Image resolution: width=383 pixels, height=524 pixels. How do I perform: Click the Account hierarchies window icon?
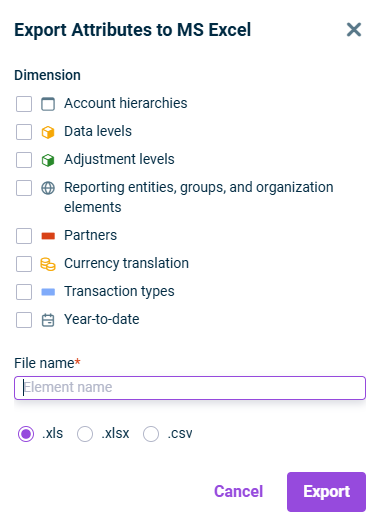coord(48,104)
